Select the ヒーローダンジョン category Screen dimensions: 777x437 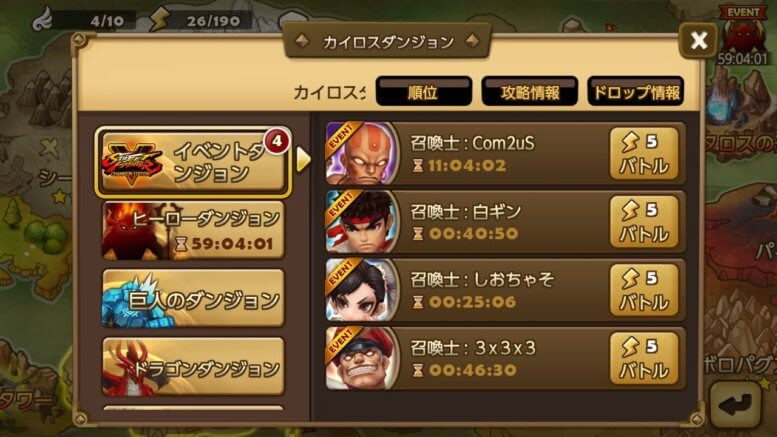(193, 231)
